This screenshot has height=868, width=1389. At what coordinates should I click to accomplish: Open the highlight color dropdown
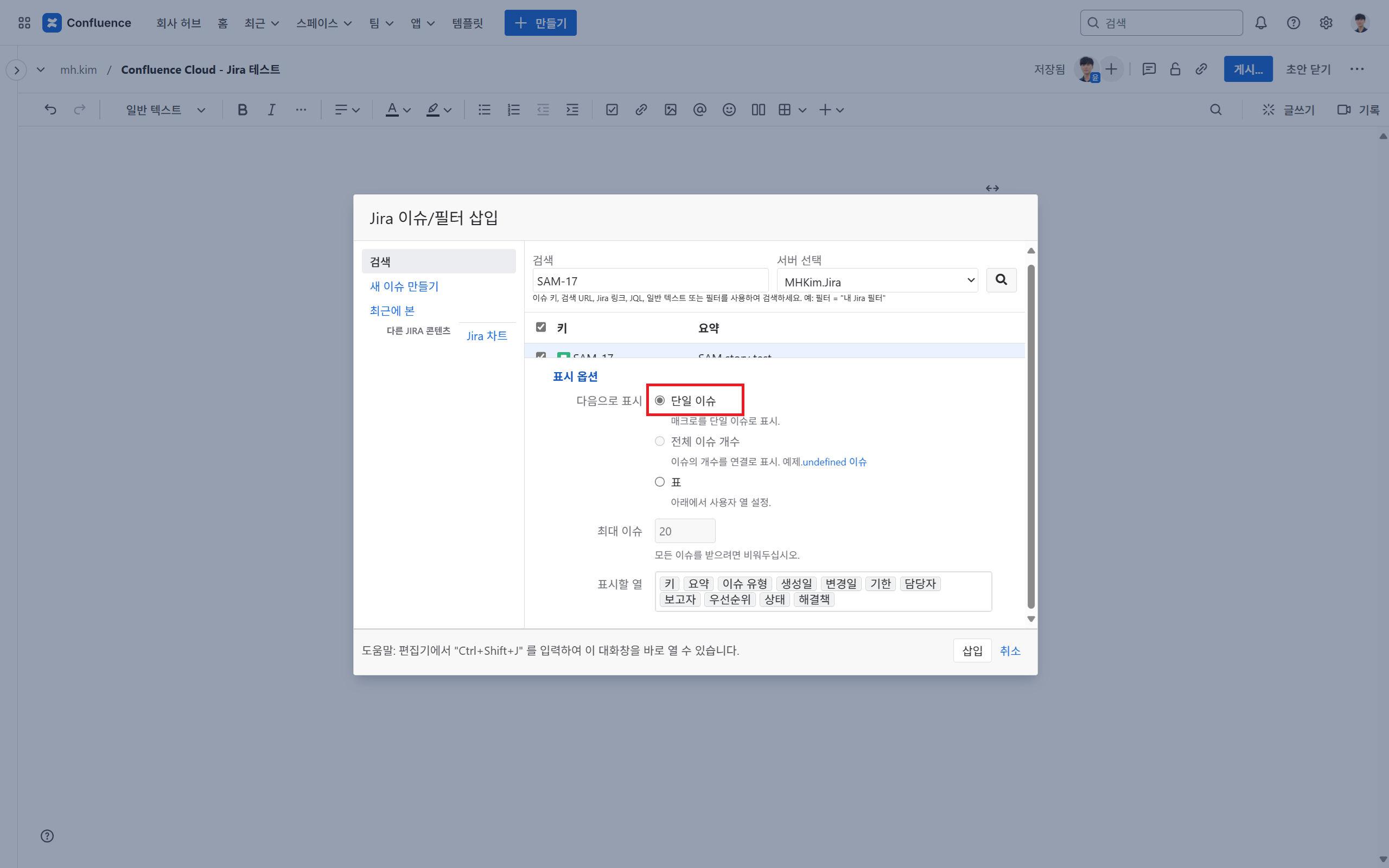tap(439, 110)
